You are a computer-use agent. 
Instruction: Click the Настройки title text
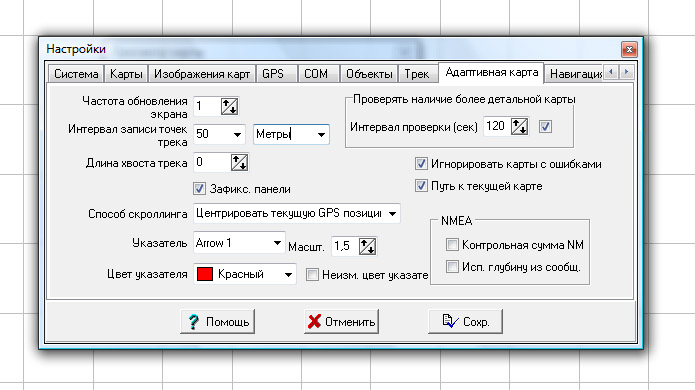(x=76, y=49)
